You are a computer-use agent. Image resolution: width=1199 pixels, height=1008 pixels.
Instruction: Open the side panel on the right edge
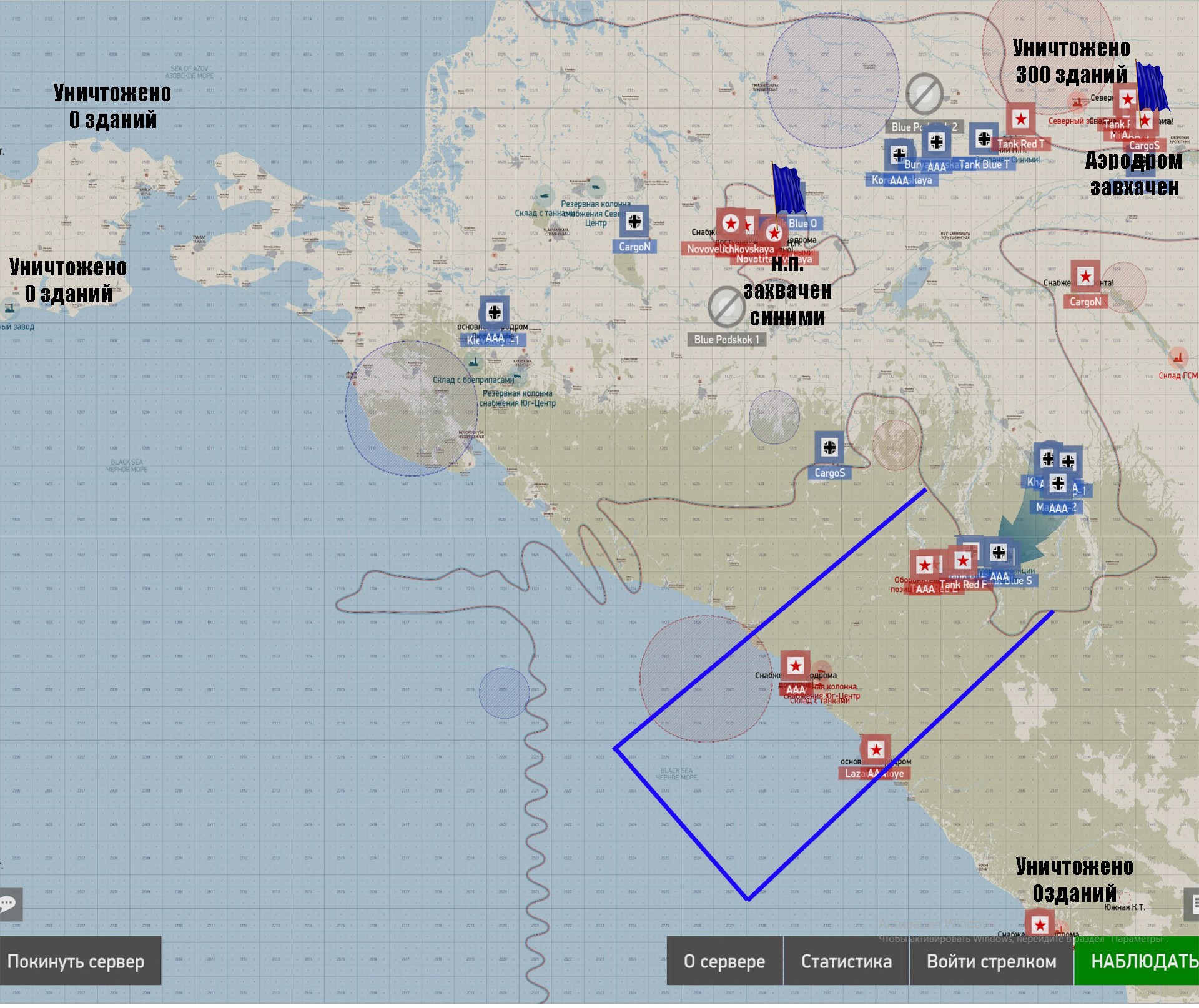(1192, 905)
